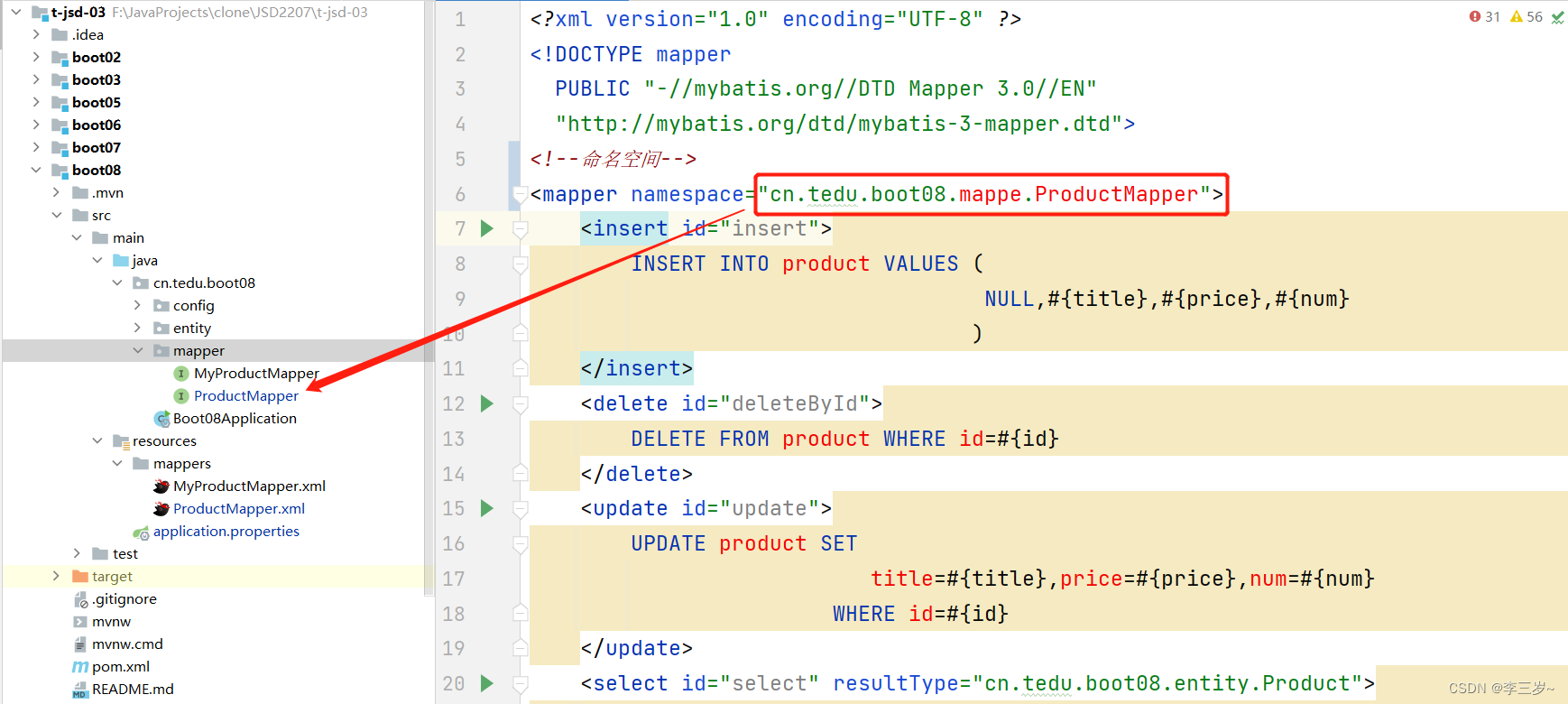Image resolution: width=1568 pixels, height=704 pixels.
Task: Select Boot08Application class
Action: tap(235, 419)
